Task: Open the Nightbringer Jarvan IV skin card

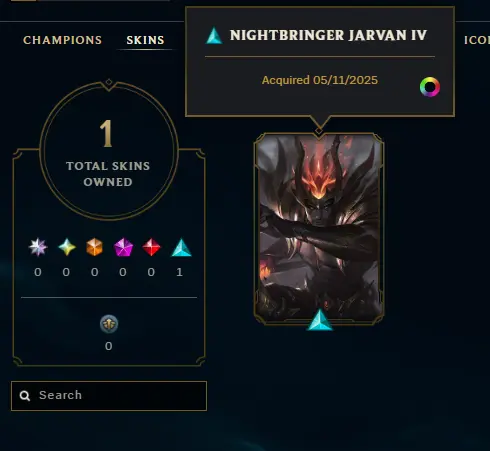Action: pyautogui.click(x=319, y=229)
